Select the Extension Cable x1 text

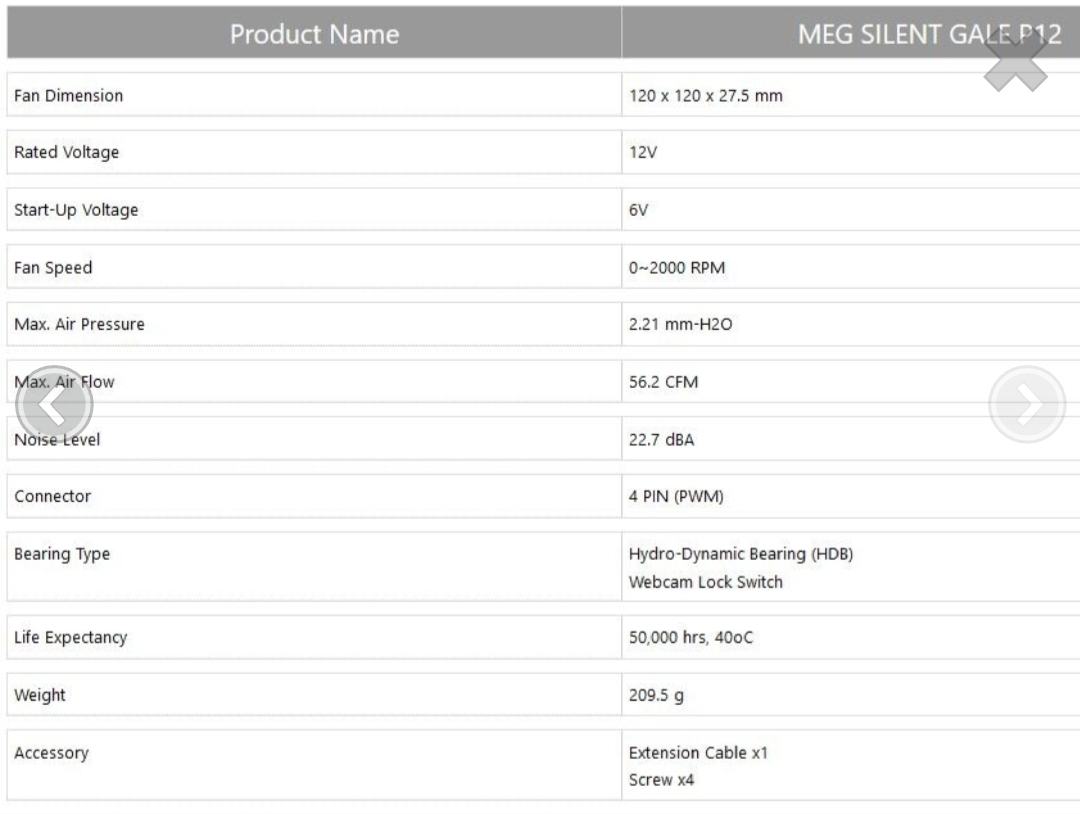[698, 753]
